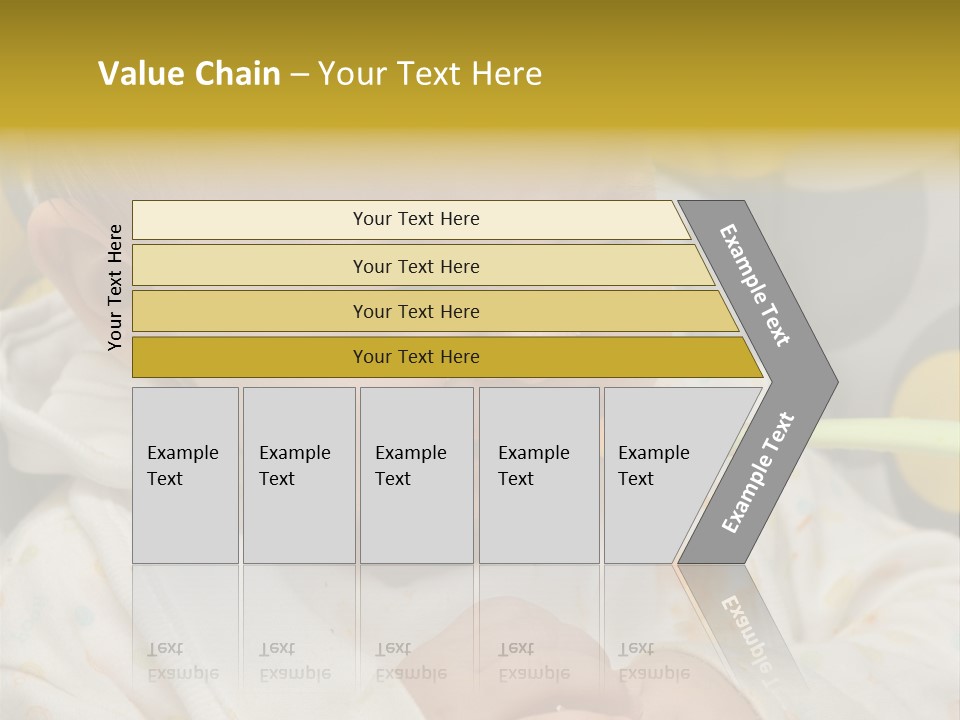The width and height of the screenshot is (960, 720).
Task: Click the mirrored reflection text under the fourth box
Action: click(x=534, y=661)
